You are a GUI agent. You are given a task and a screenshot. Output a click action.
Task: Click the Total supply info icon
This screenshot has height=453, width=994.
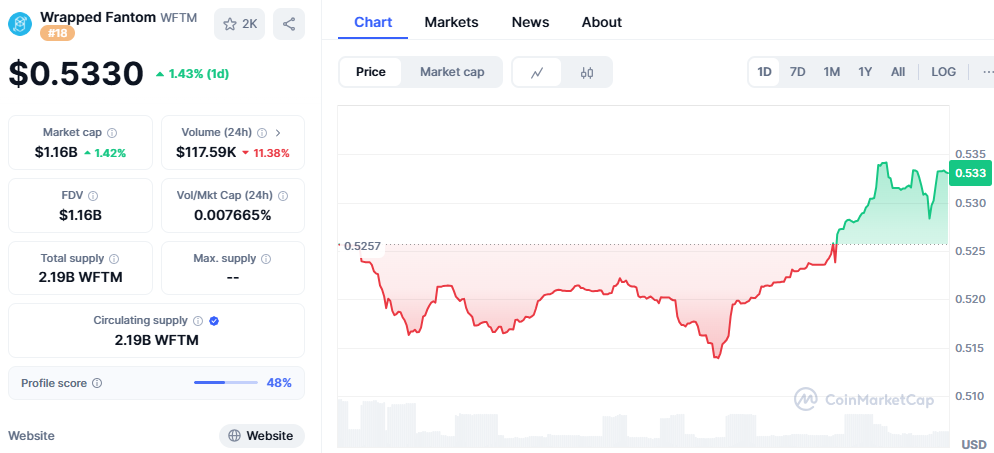pos(114,259)
